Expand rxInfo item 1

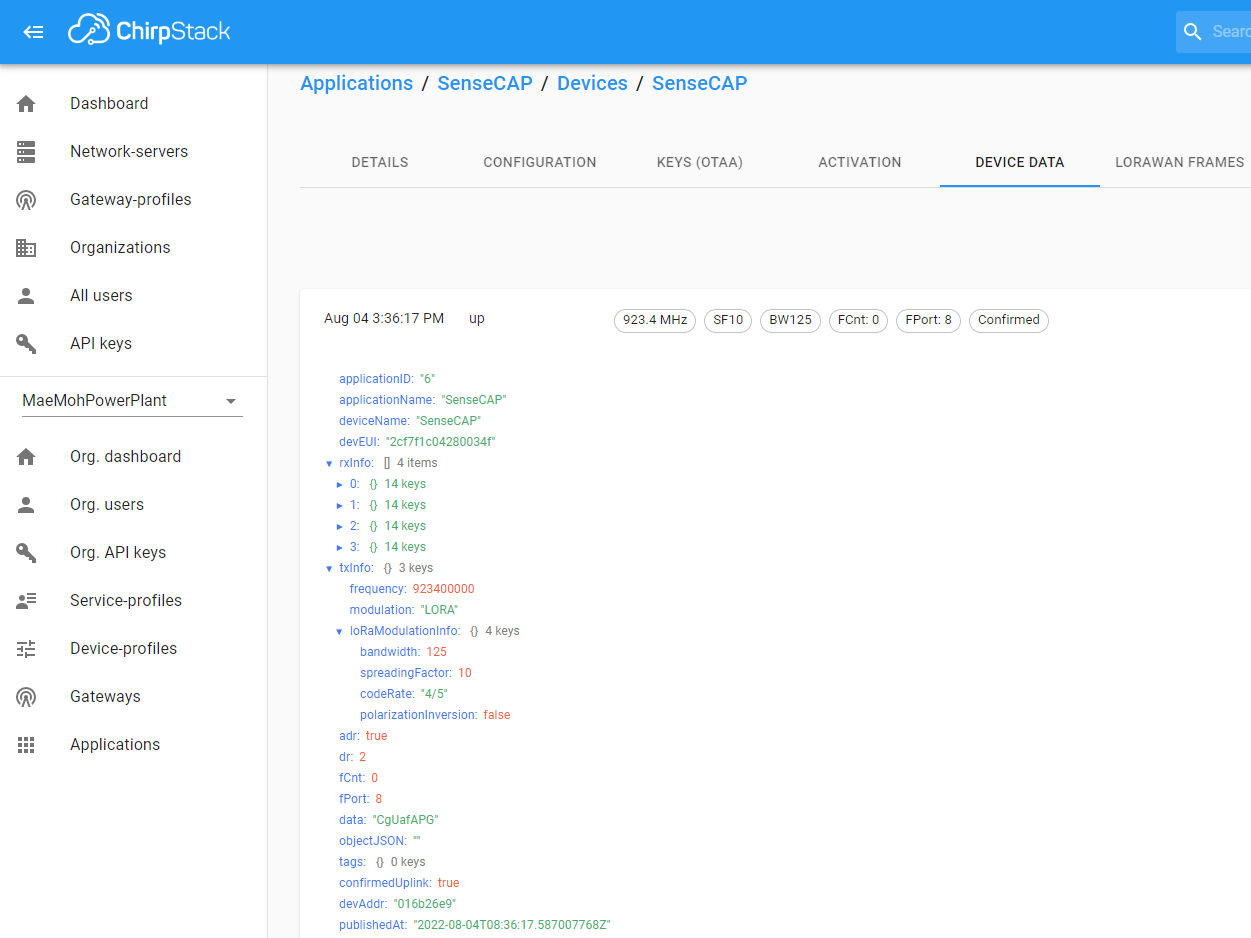[340, 505]
